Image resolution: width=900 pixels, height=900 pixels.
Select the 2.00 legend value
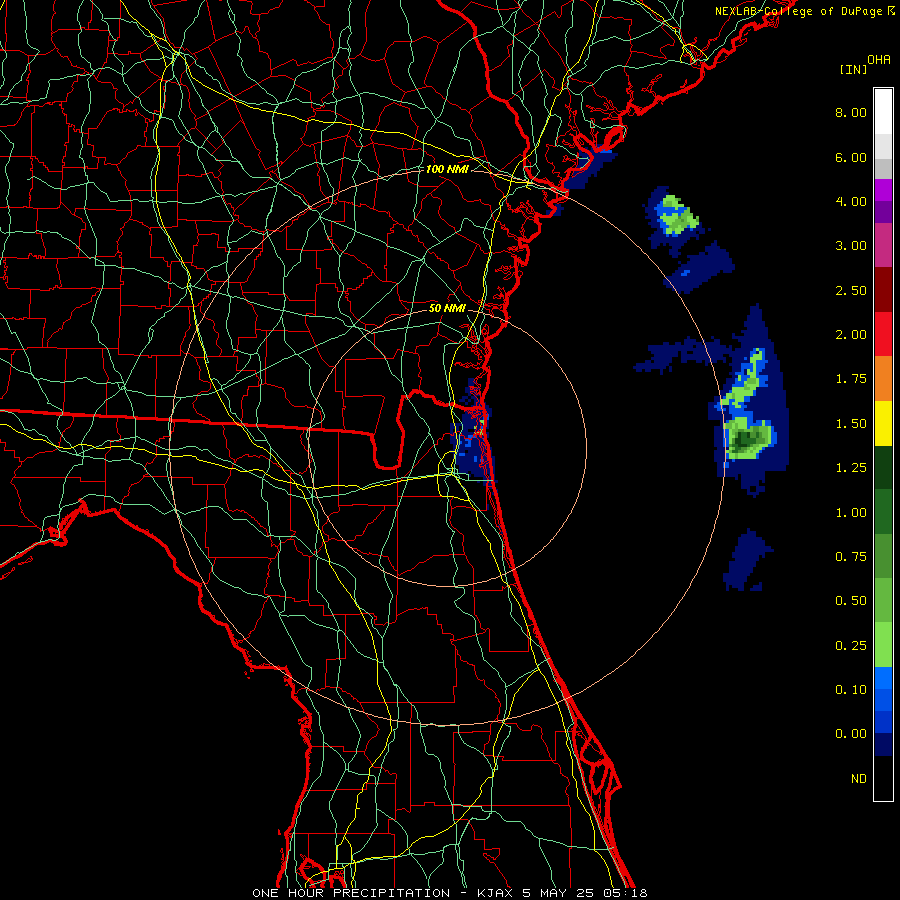click(851, 335)
